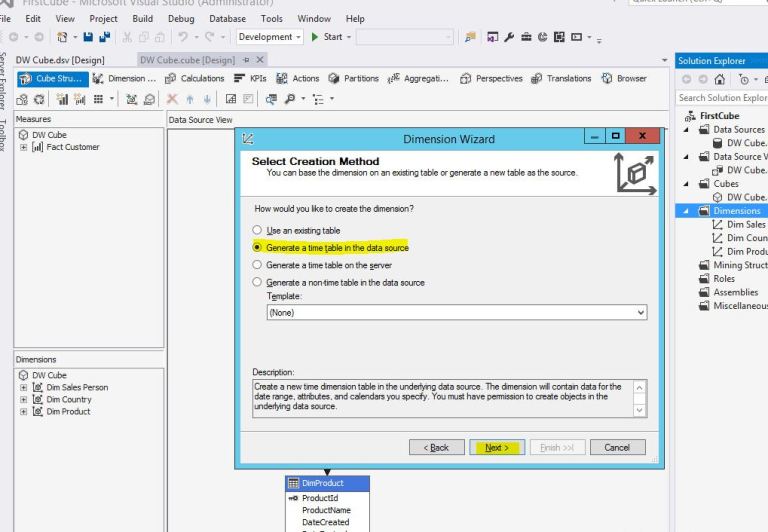The image size is (768, 532).
Task: Click the New Project toolbar icon
Action: [x=62, y=37]
